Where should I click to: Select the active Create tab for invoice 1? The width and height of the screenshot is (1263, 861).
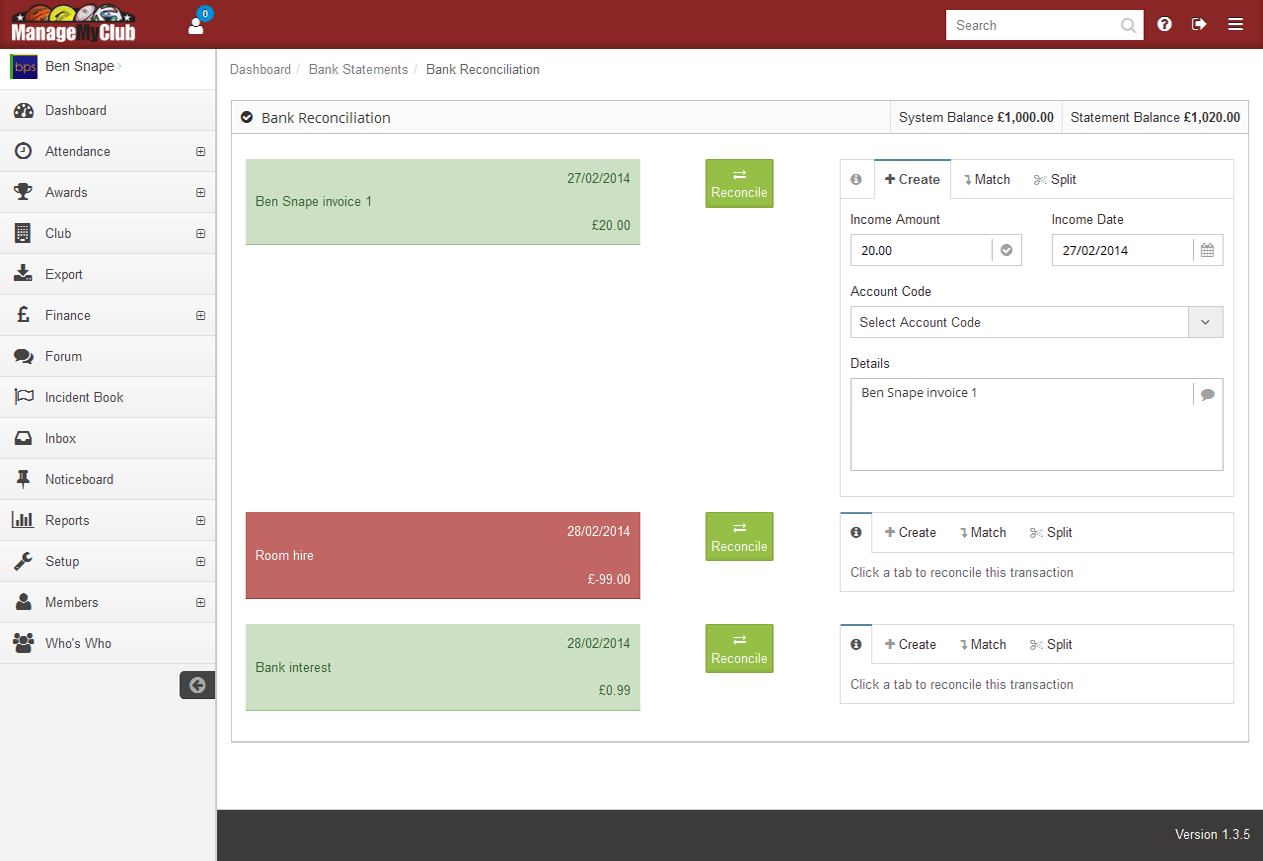pyautogui.click(x=912, y=180)
